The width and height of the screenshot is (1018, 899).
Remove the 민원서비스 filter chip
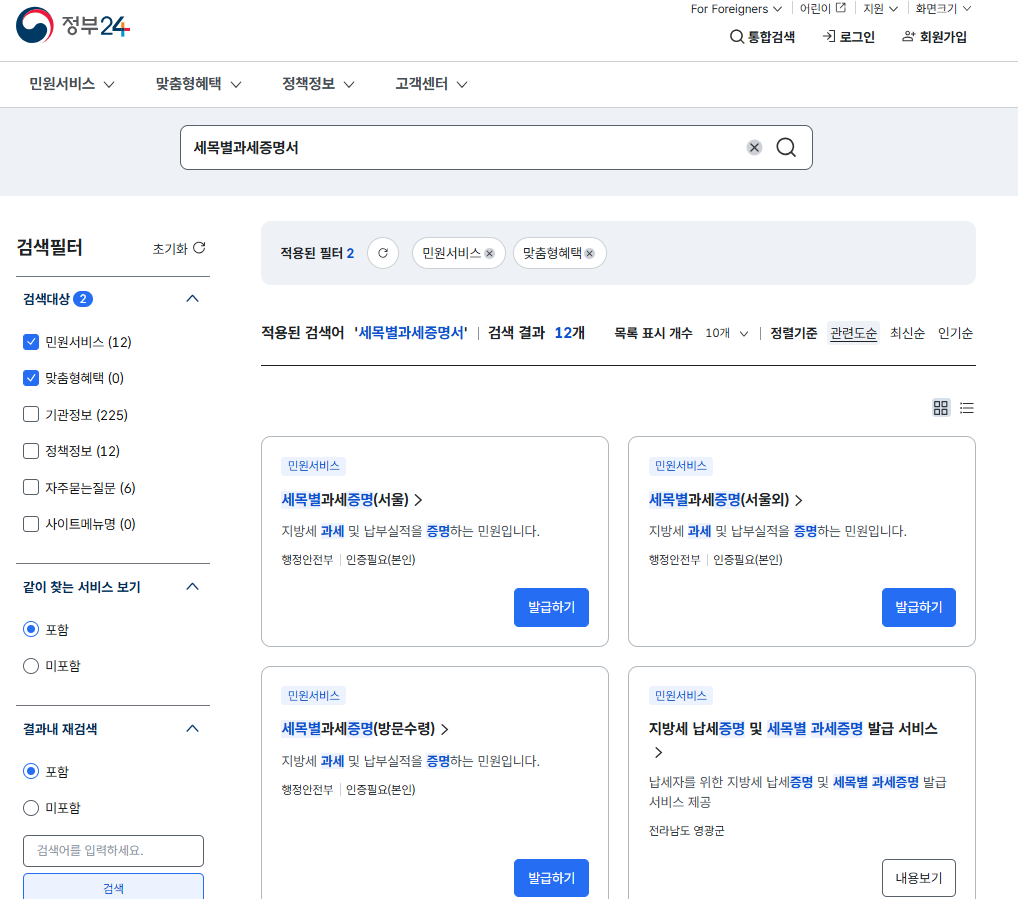click(x=489, y=253)
